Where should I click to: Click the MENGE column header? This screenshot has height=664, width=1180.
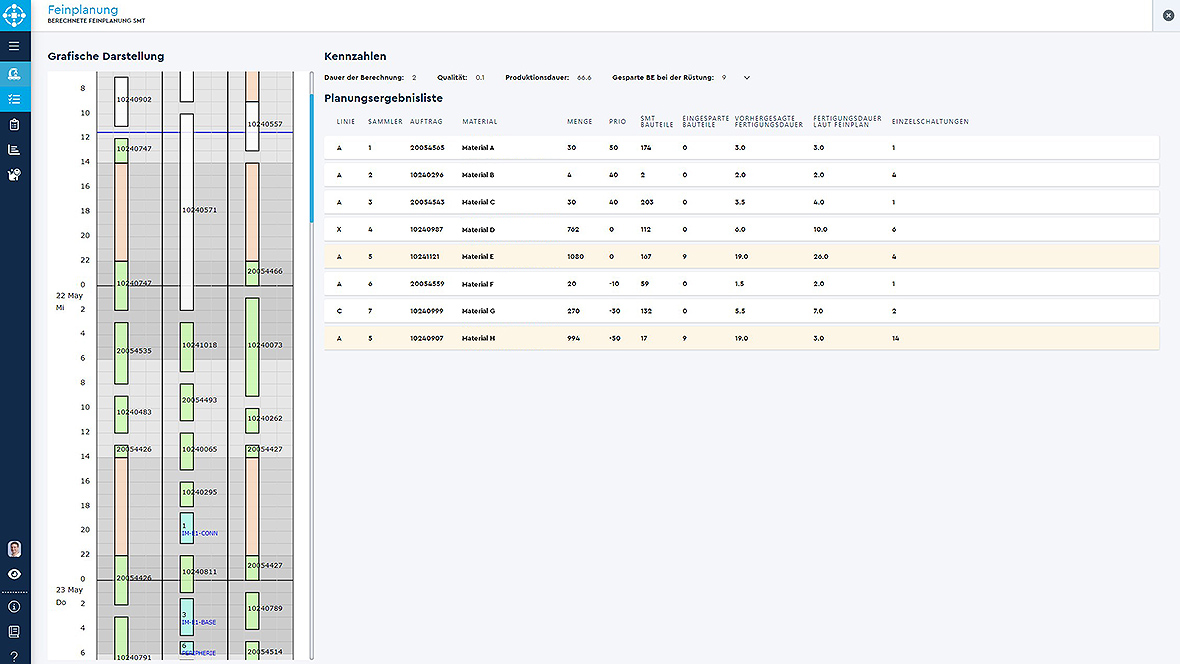click(x=579, y=121)
